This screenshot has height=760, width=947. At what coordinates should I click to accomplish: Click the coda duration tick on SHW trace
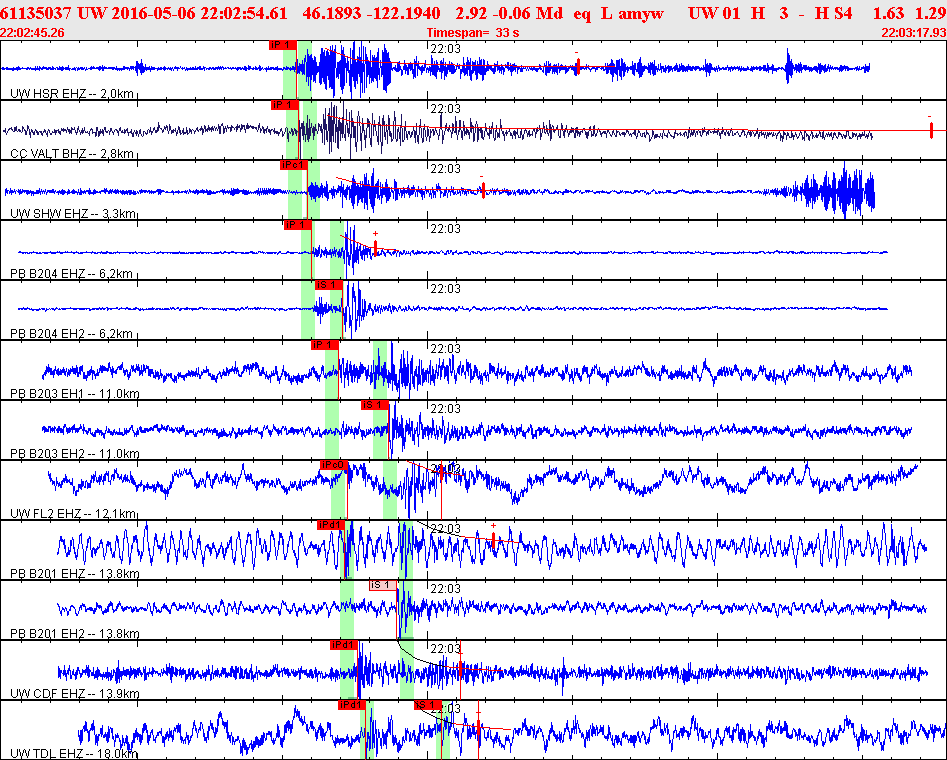click(x=483, y=190)
